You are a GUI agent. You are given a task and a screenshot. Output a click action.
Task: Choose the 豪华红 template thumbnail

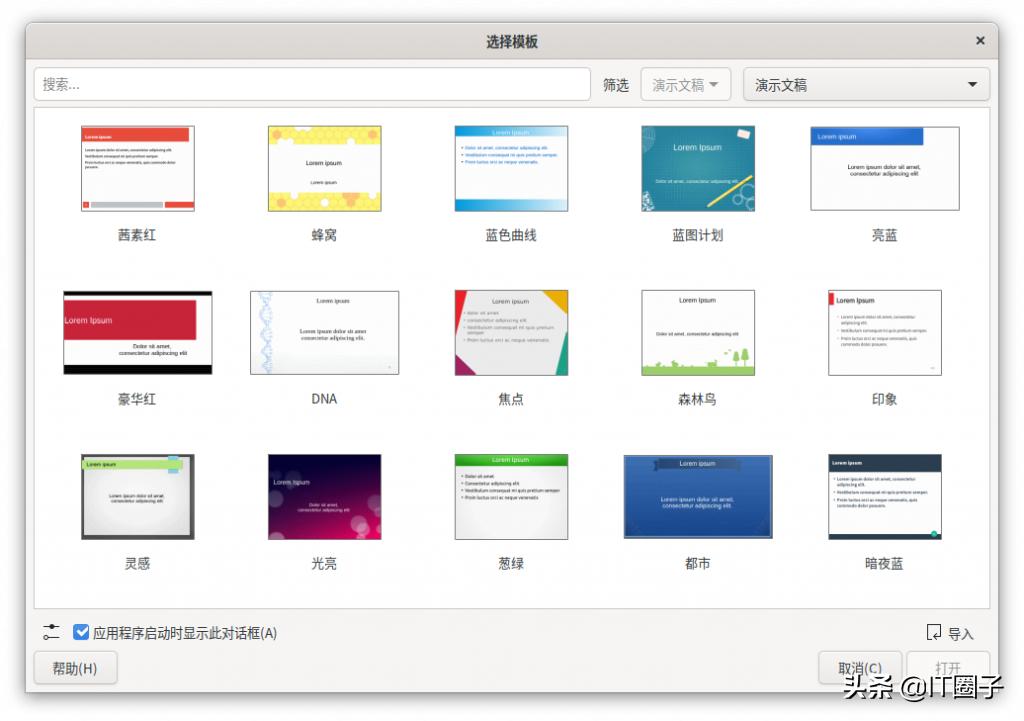(x=137, y=332)
